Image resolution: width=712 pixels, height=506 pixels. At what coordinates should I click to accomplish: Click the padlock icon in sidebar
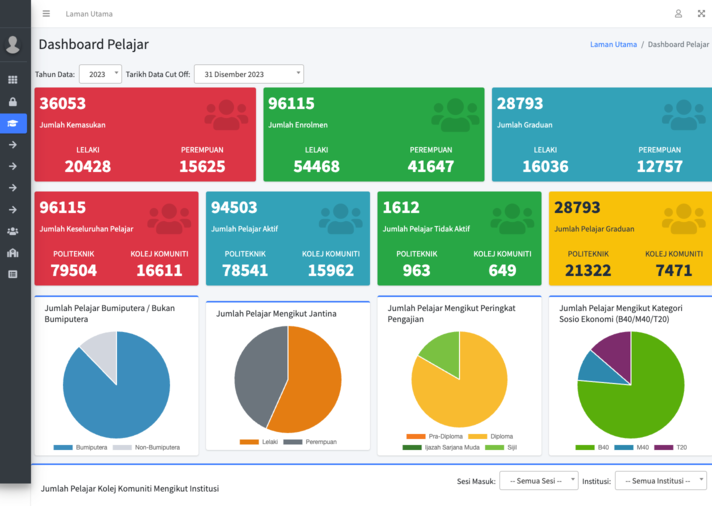(x=13, y=102)
